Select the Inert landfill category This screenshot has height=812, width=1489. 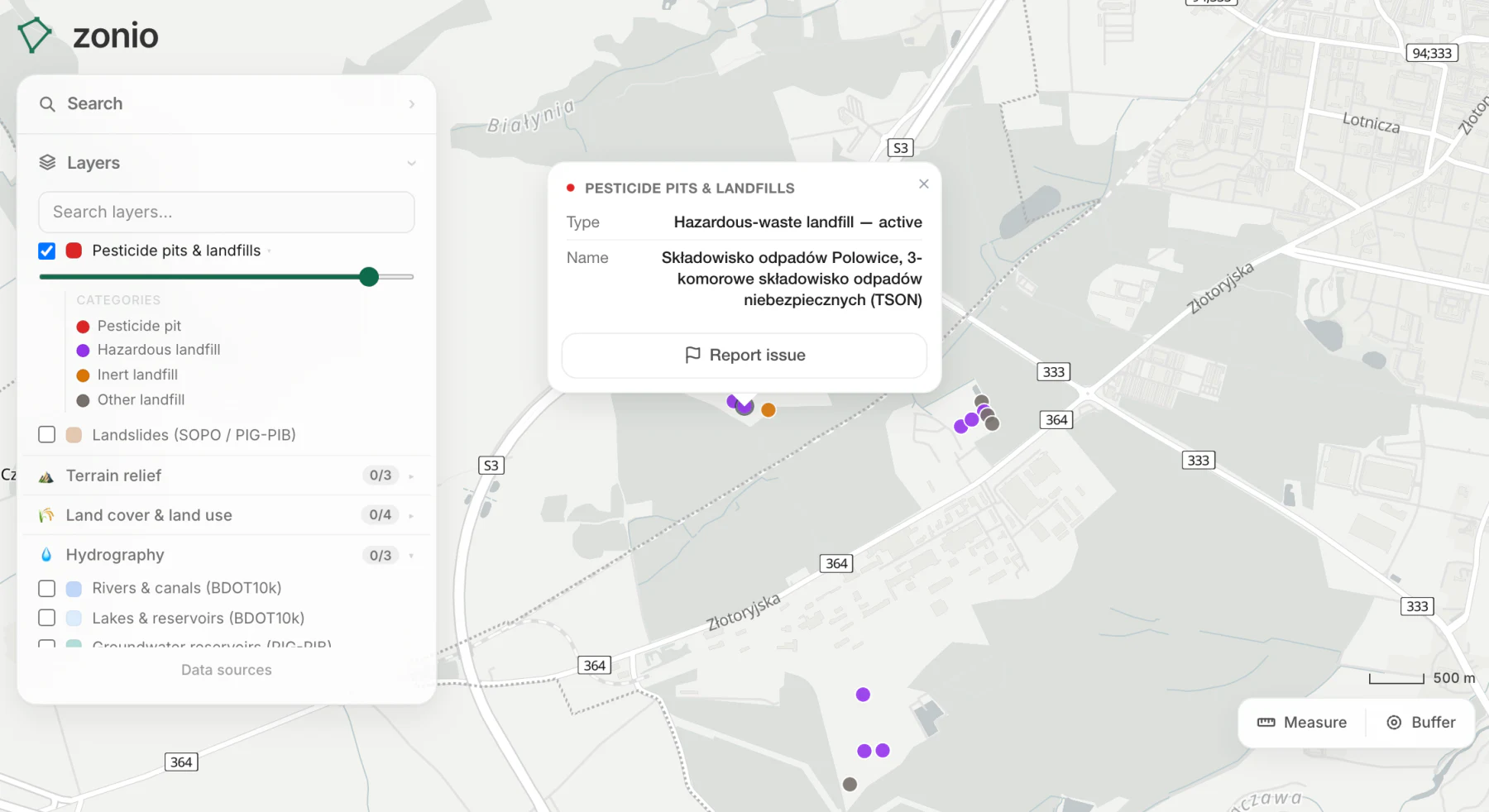pos(127,375)
